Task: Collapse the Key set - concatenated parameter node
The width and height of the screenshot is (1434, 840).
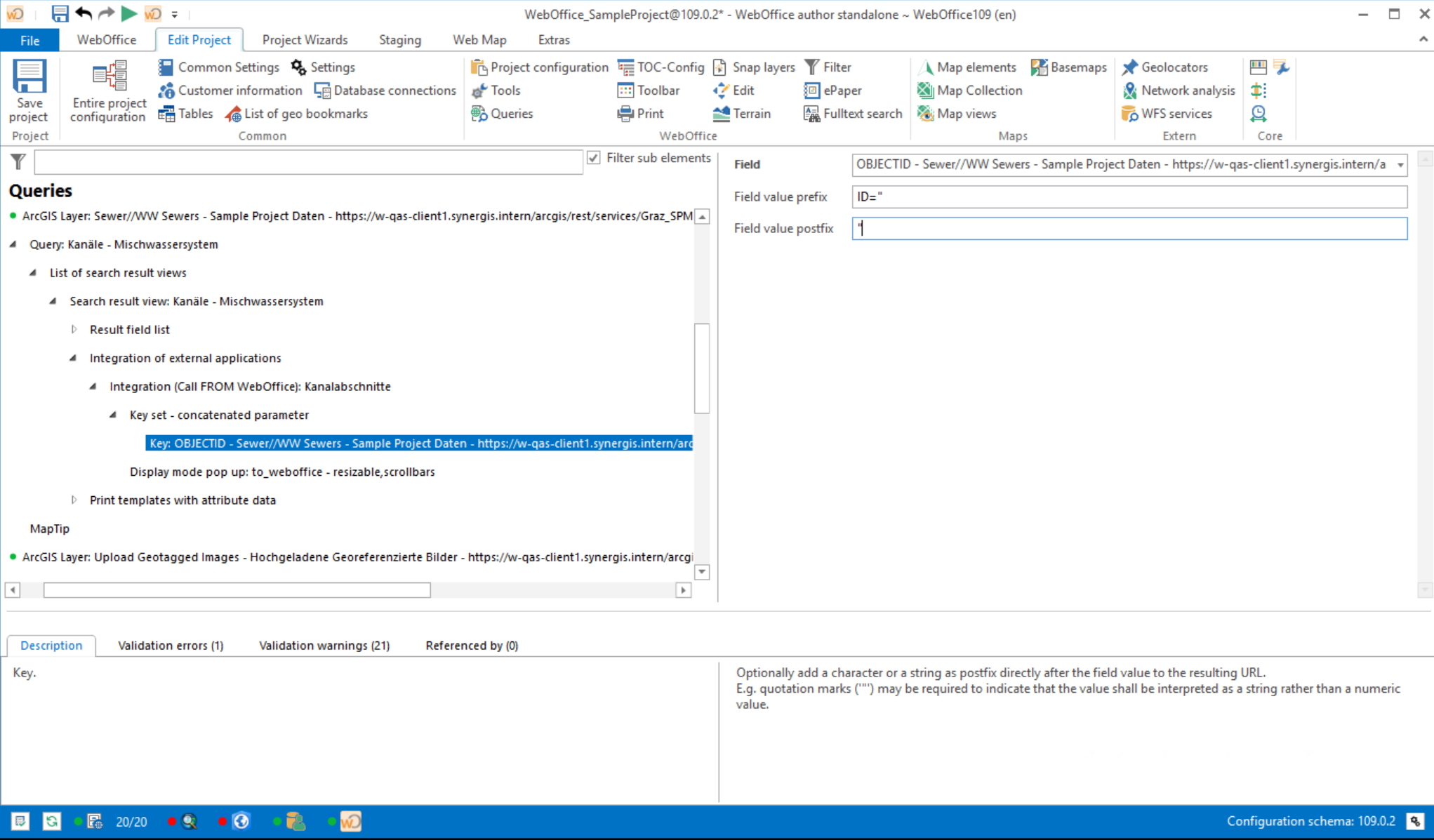Action: [x=113, y=415]
